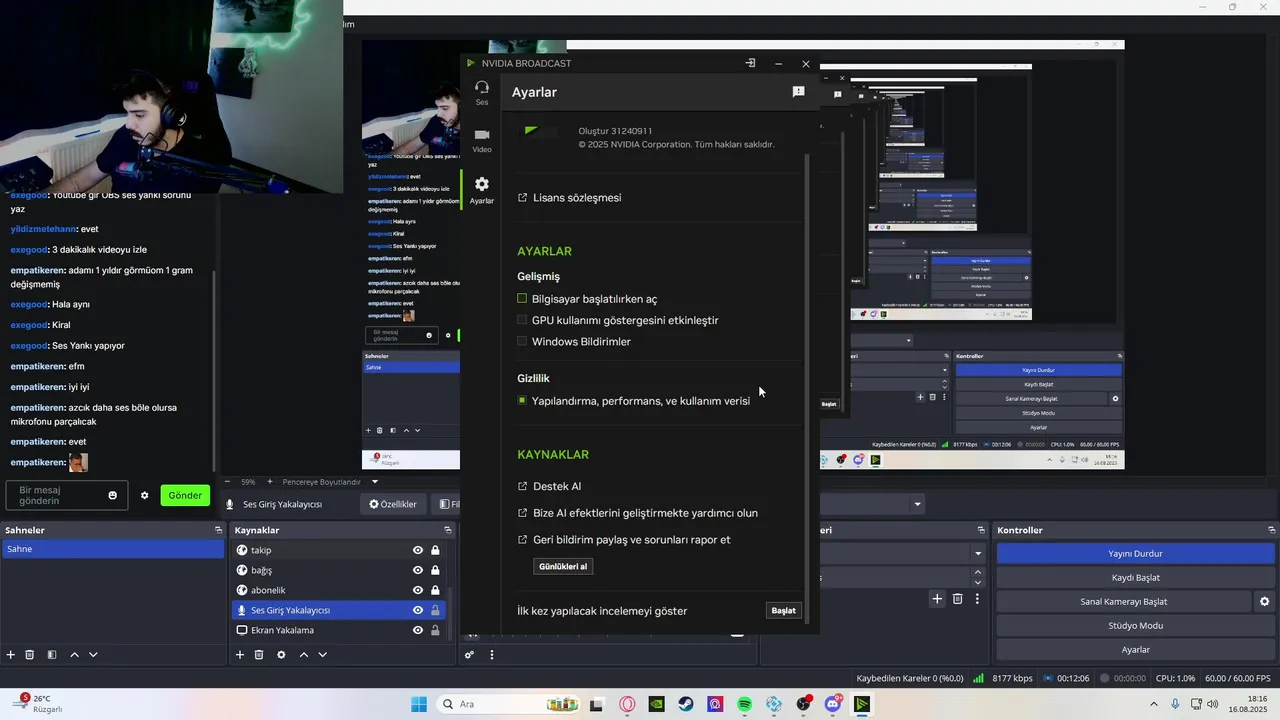
Task: Pop out the Sahneler dock panel
Action: (218, 530)
